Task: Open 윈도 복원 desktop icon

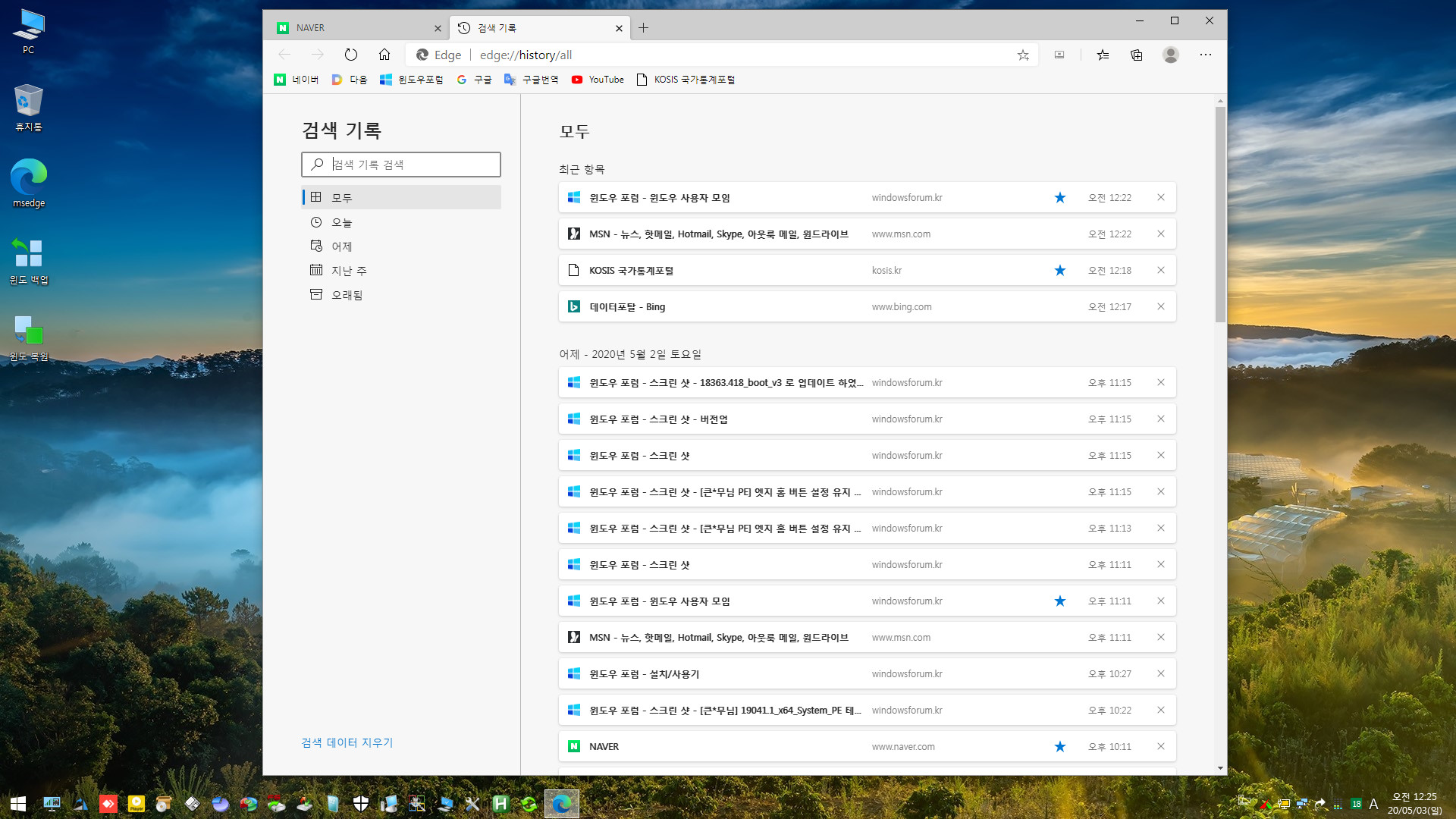Action: [x=29, y=339]
